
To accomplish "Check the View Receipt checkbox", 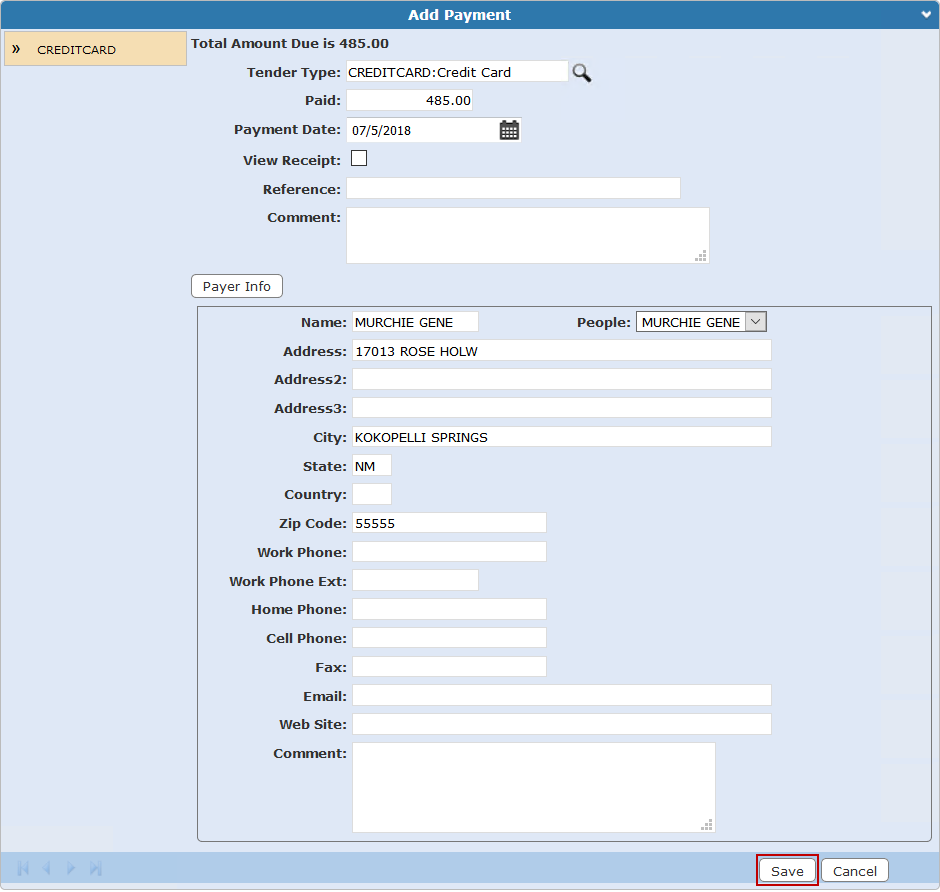I will pyautogui.click(x=359, y=158).
